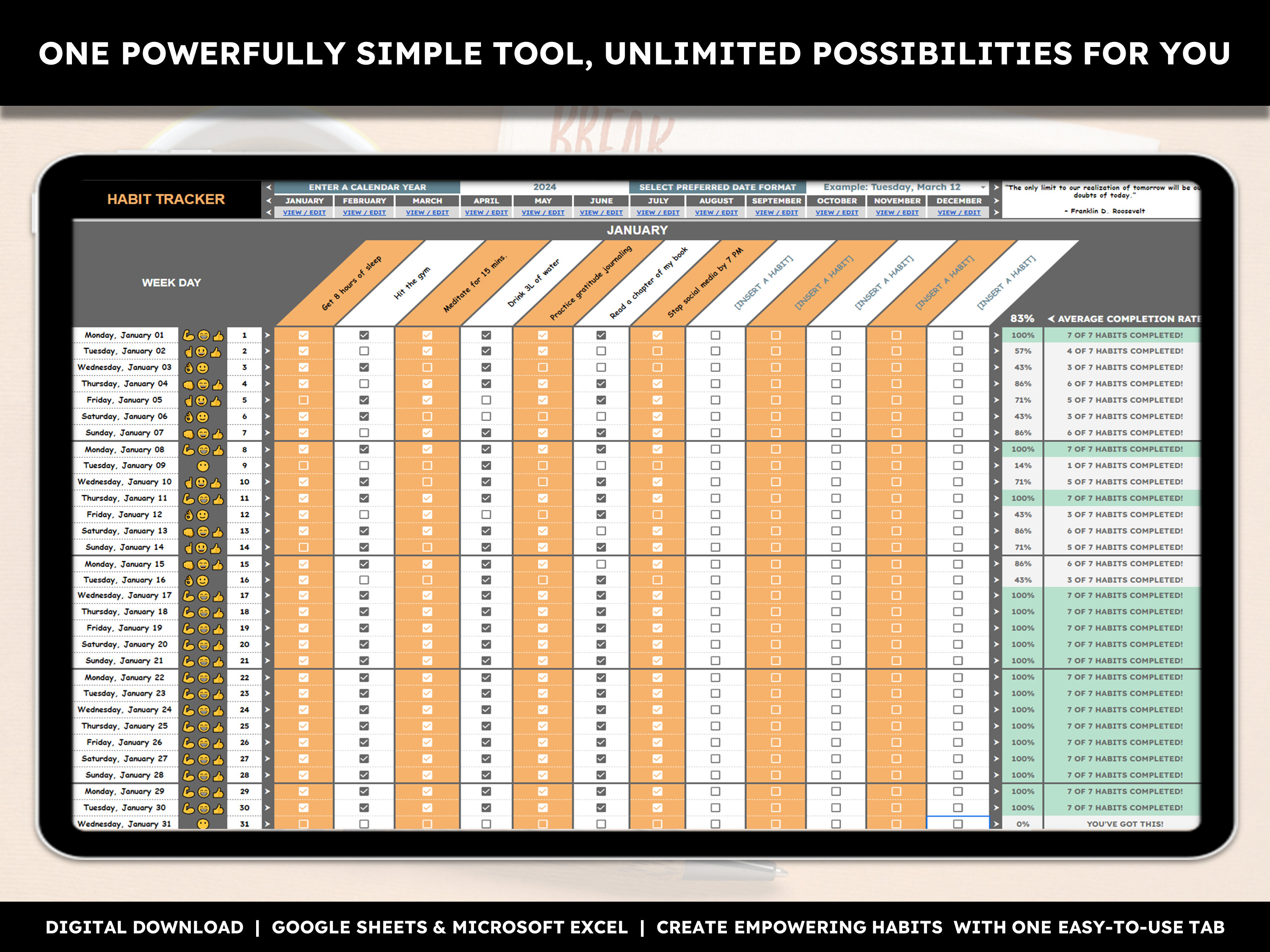Click thumbs up emoji on Tuesday, January 02
Screen dimensions: 1270x952
point(216,352)
